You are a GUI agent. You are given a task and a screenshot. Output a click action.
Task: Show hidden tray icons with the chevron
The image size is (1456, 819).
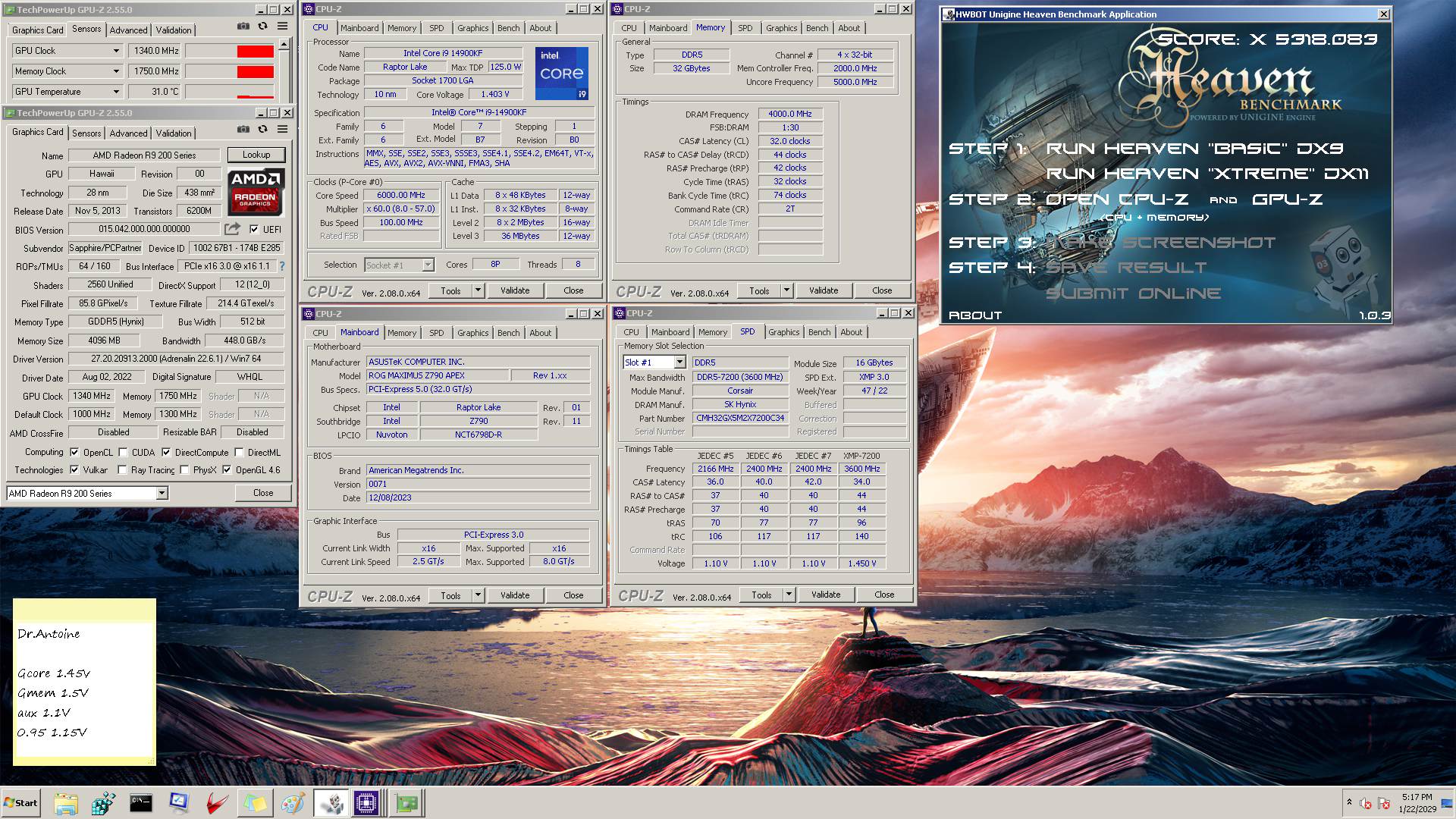[1349, 802]
